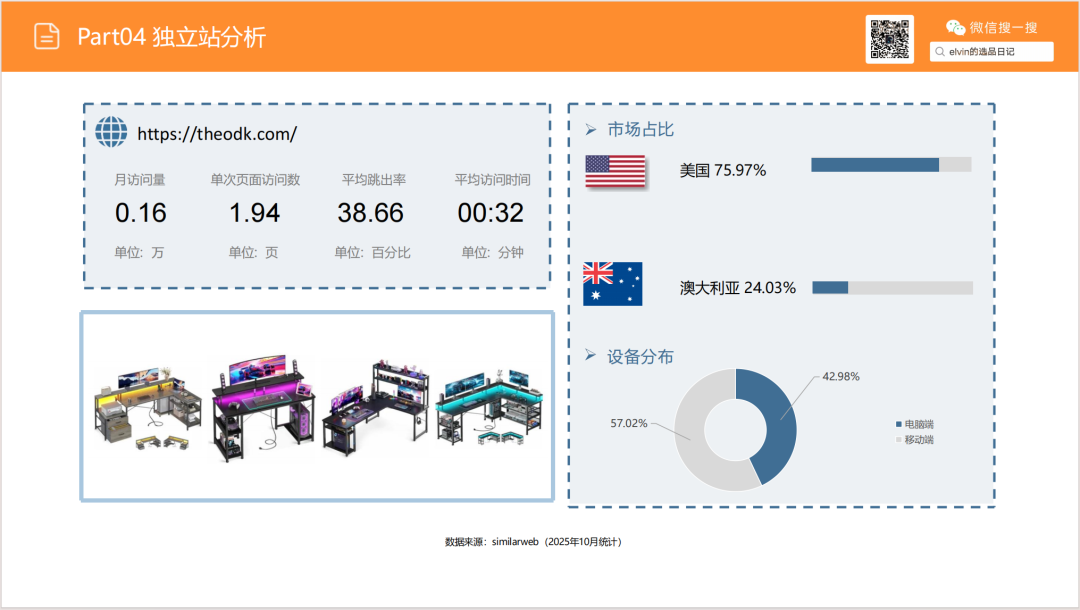
Task: Select the Australia flag icon
Action: point(613,284)
